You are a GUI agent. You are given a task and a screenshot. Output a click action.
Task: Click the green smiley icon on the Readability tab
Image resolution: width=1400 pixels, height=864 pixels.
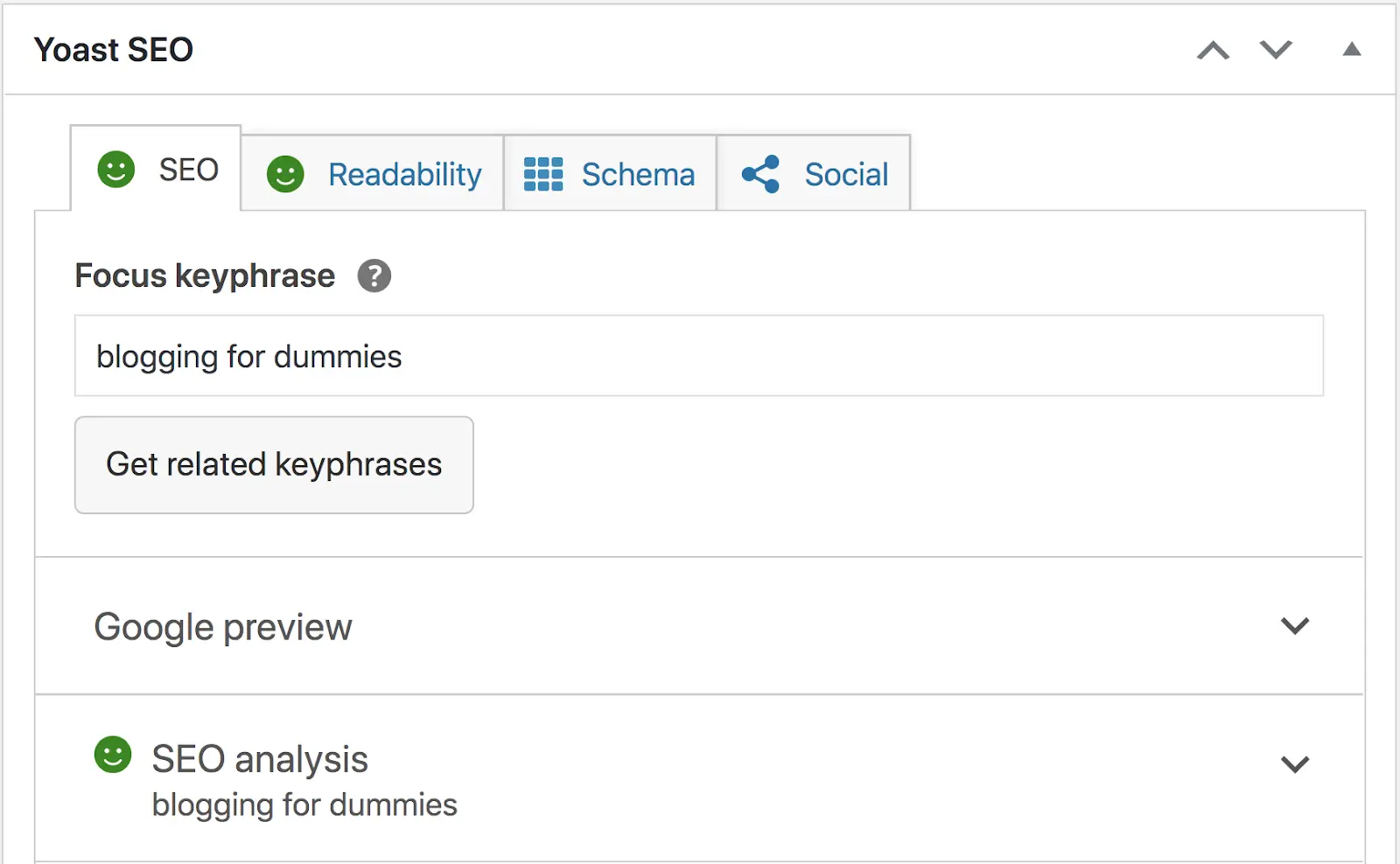click(285, 174)
